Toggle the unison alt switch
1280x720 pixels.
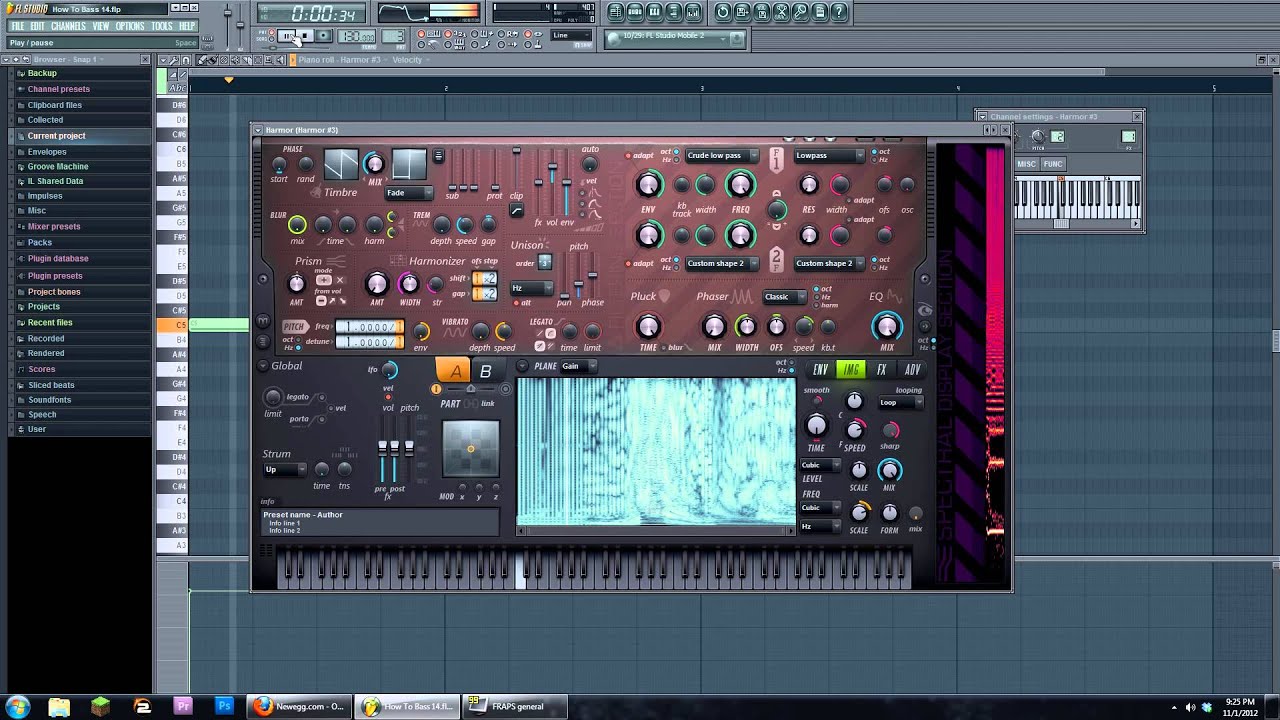pyautogui.click(x=516, y=303)
